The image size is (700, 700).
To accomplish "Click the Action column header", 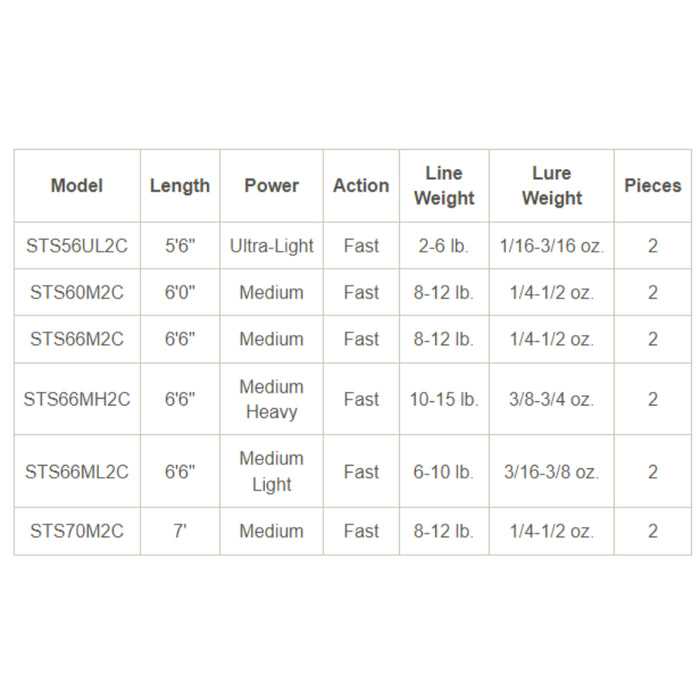I will (x=361, y=186).
